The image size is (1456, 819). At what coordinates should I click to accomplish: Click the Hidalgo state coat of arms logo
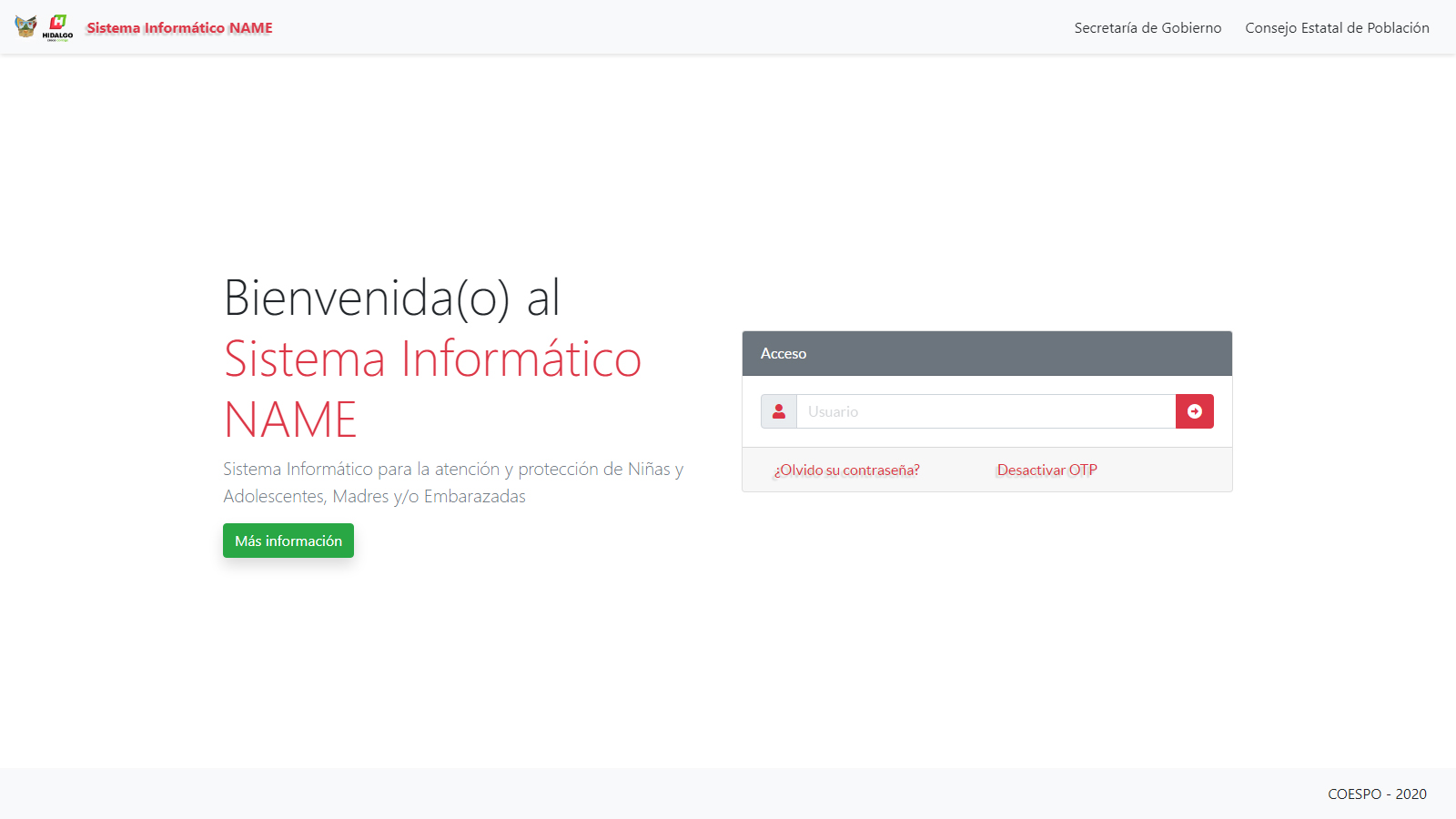pyautogui.click(x=25, y=26)
